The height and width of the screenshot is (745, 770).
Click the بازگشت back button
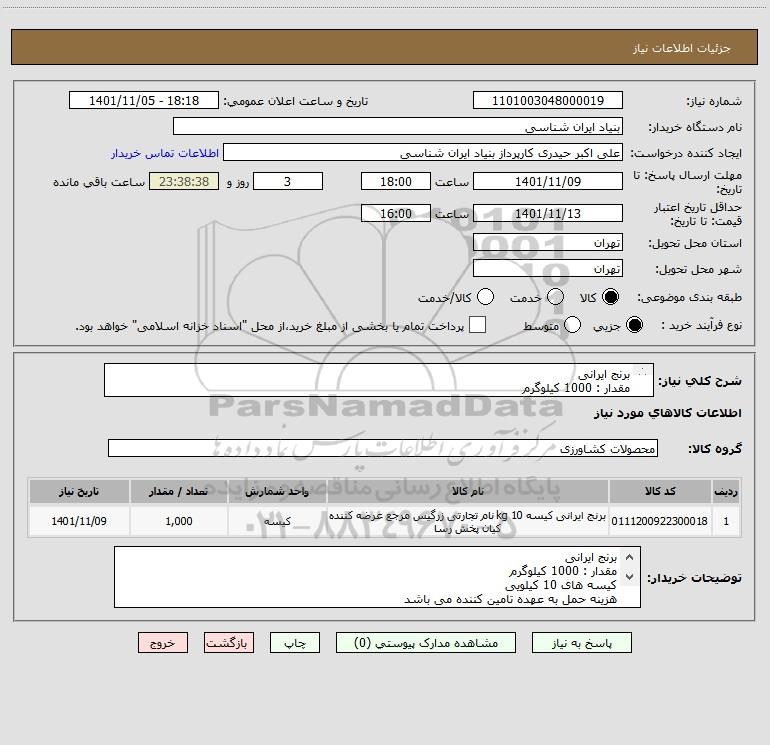point(229,643)
